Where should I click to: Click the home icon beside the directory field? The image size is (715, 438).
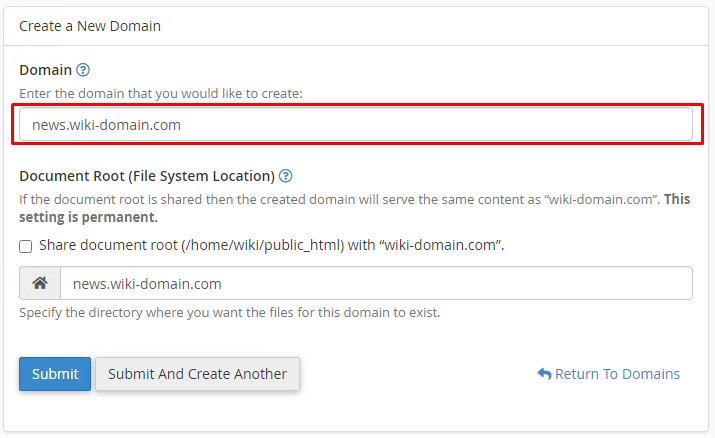click(40, 283)
